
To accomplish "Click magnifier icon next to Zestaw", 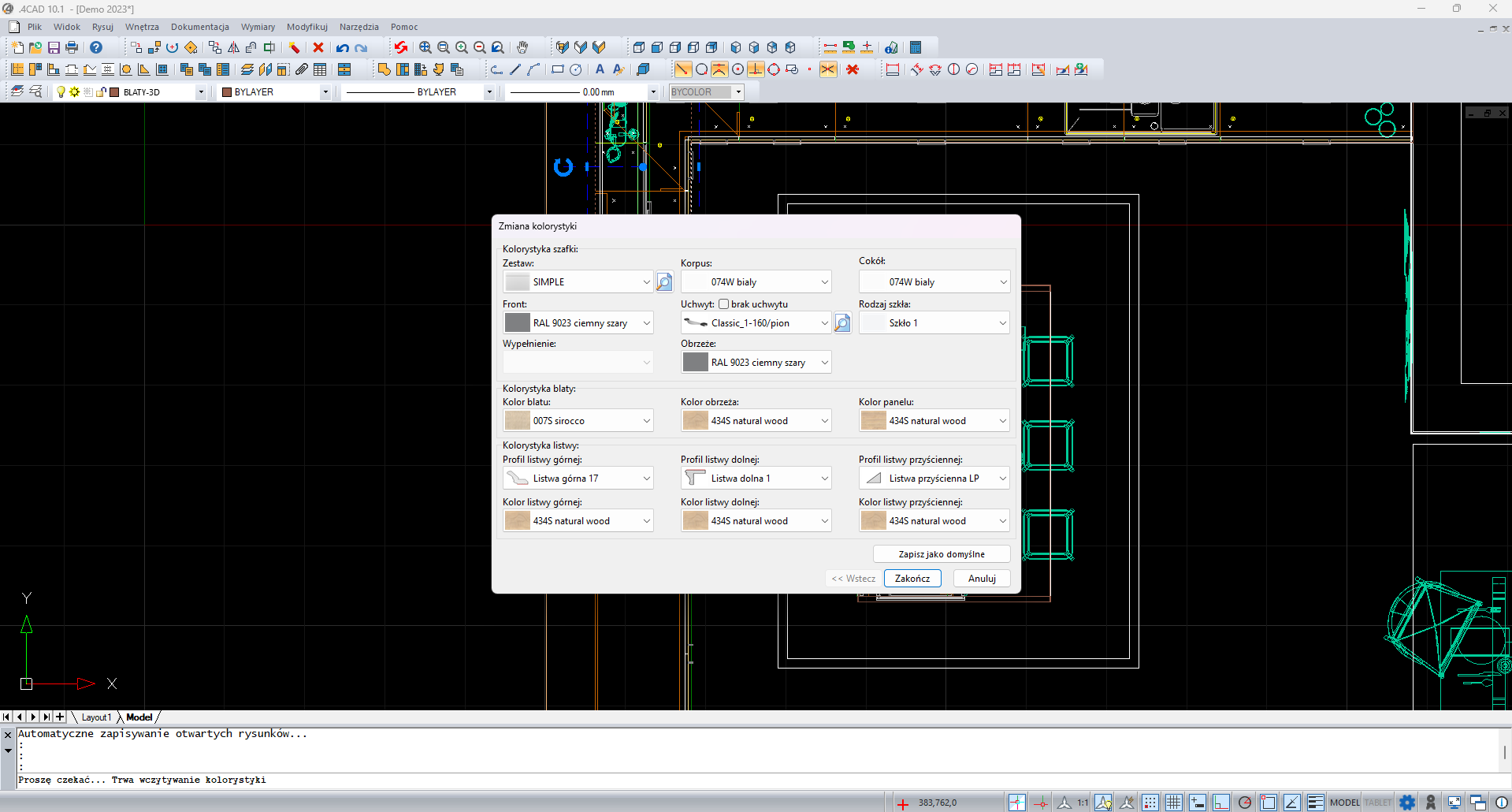I will pyautogui.click(x=664, y=282).
